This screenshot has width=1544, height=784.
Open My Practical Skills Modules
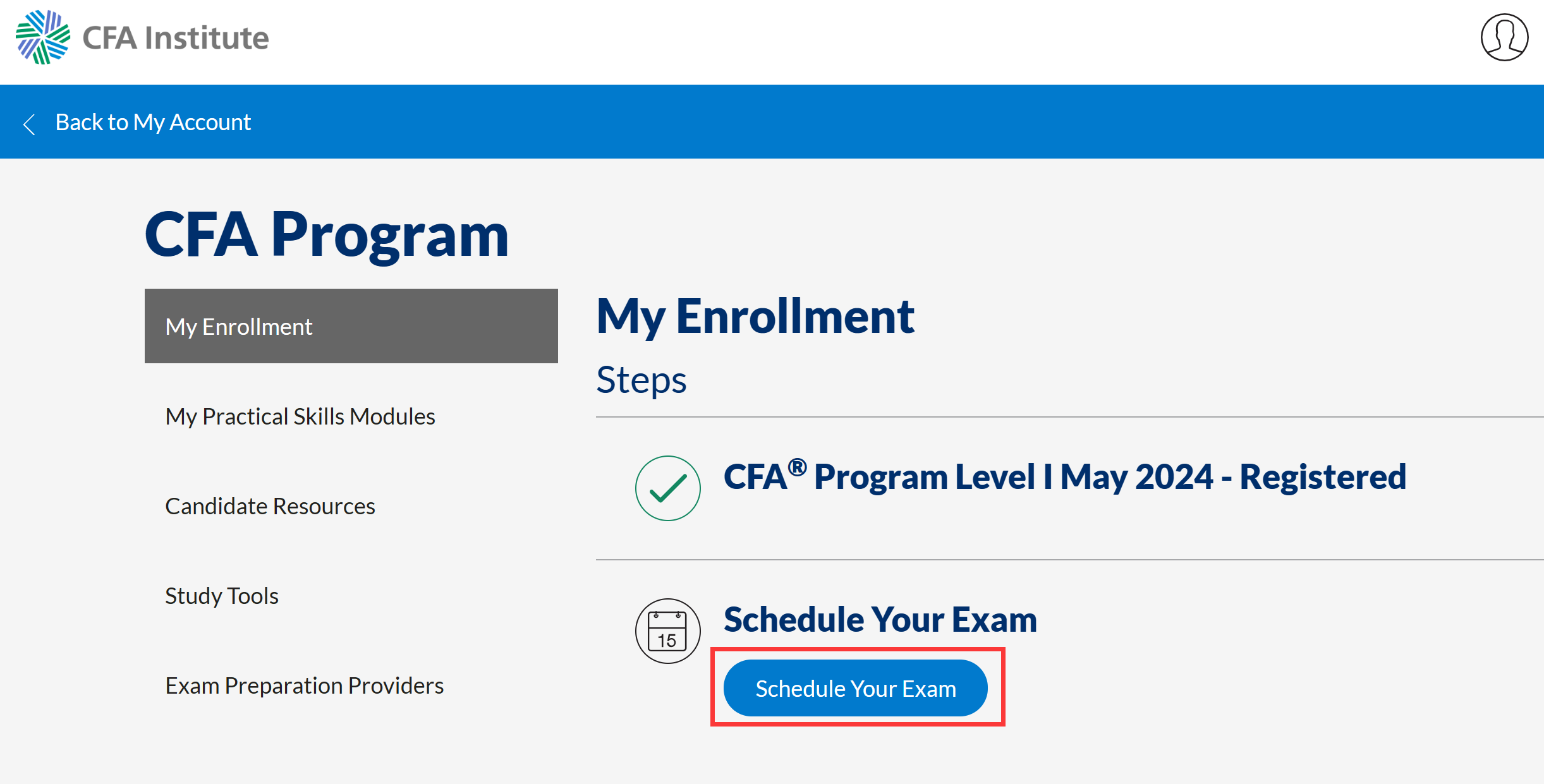point(300,416)
